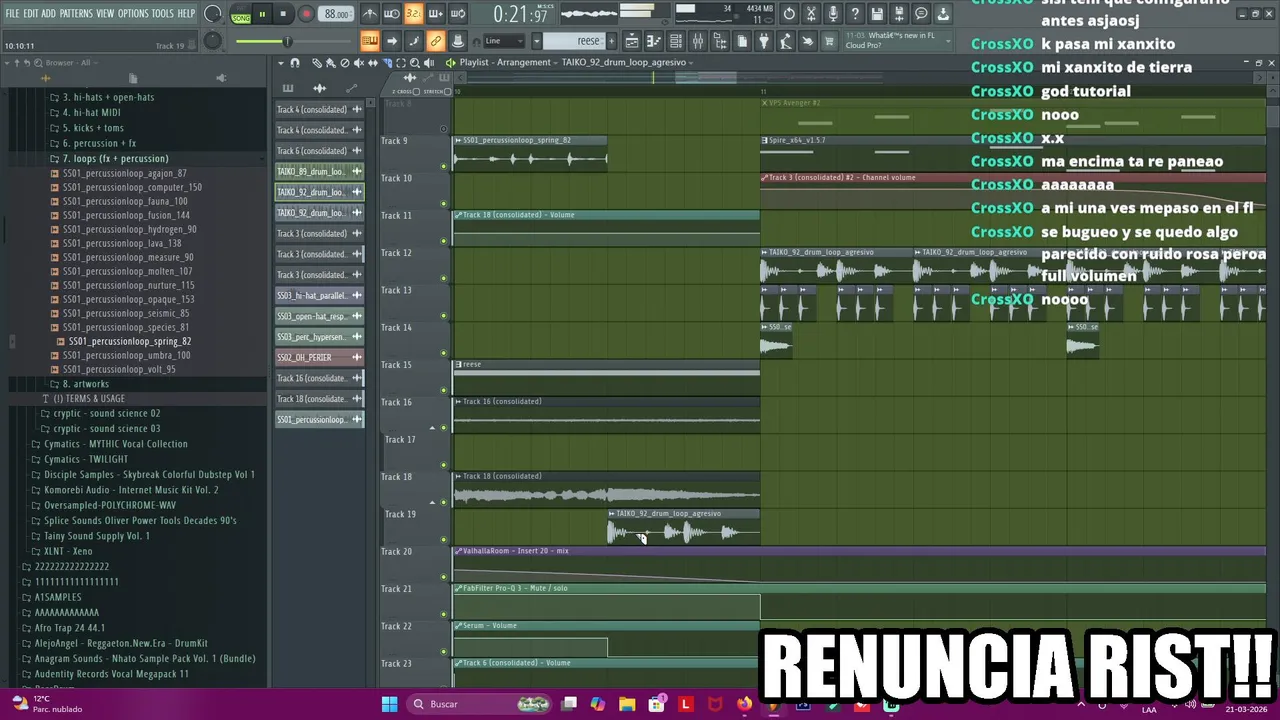This screenshot has height=720, width=1280.
Task: Open the content library shopping cart icon
Action: [x=830, y=41]
